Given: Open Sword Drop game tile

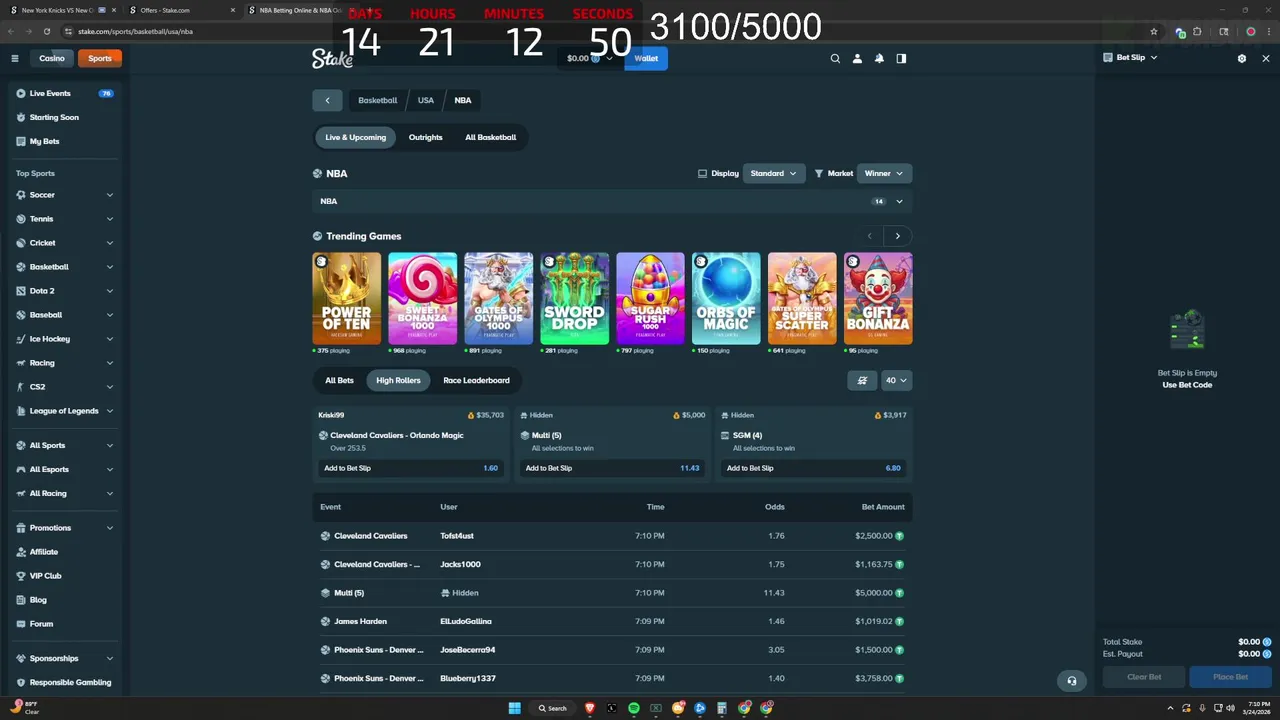Looking at the screenshot, I should (x=574, y=298).
